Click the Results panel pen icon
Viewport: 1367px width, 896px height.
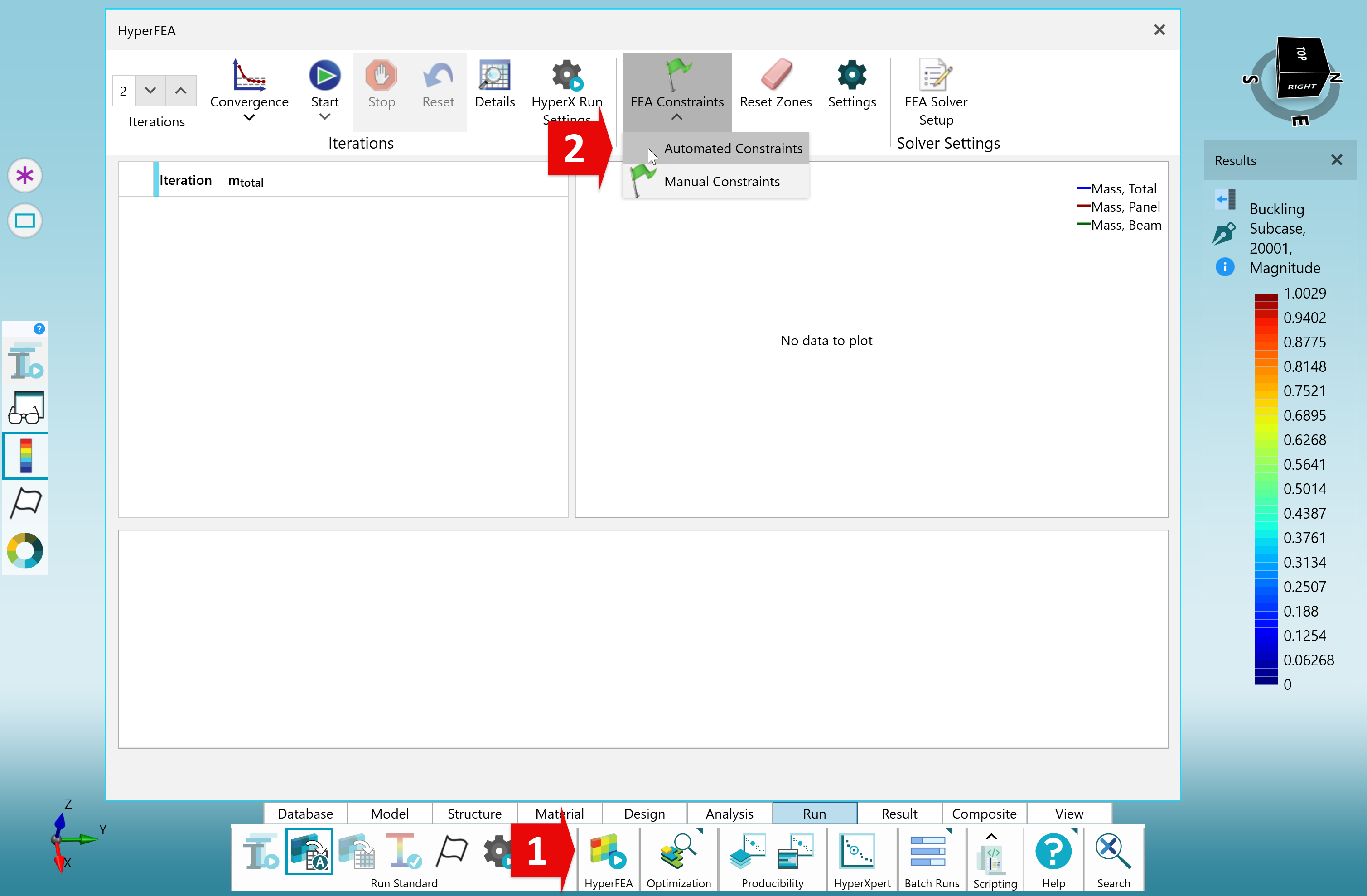1224,233
